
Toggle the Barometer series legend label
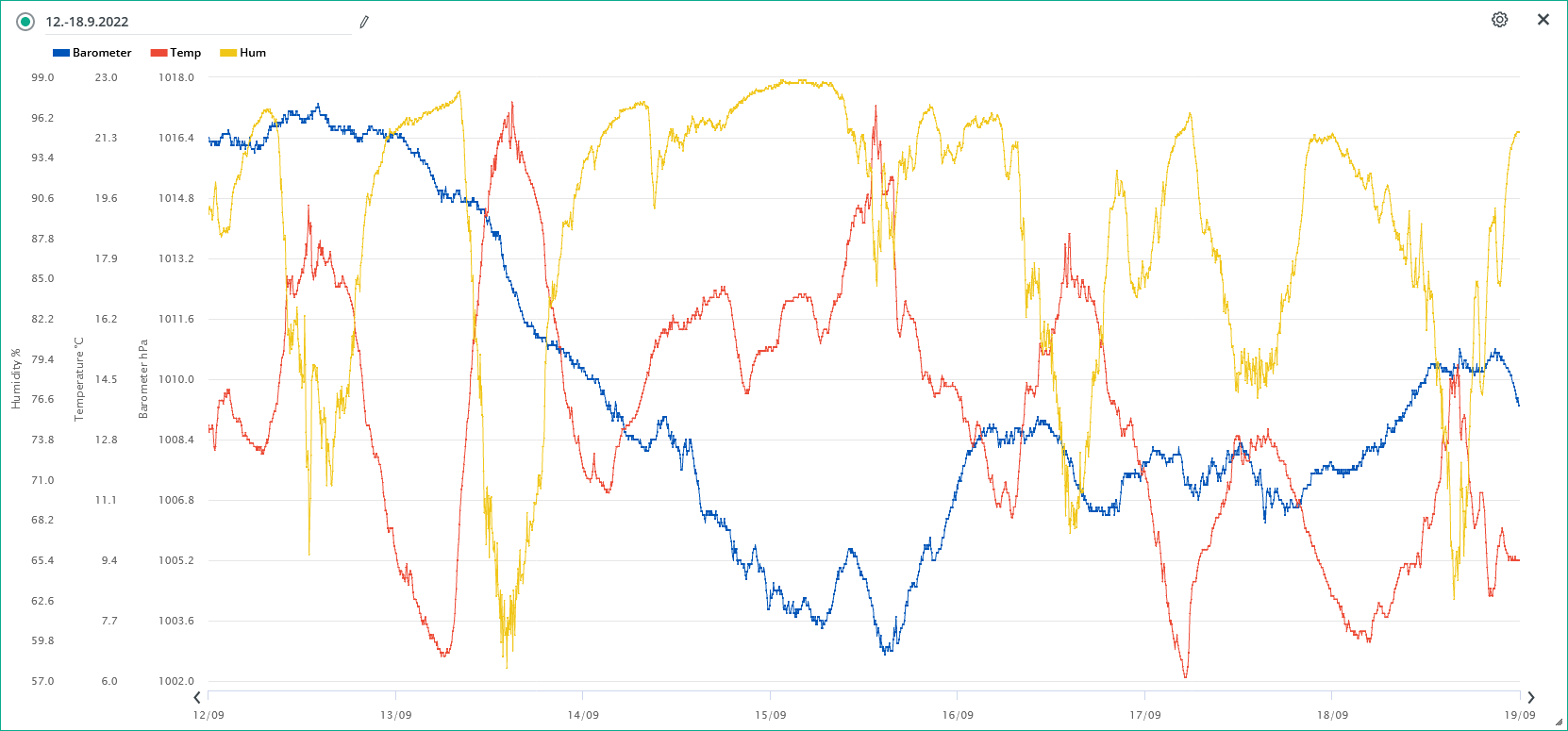[x=102, y=53]
